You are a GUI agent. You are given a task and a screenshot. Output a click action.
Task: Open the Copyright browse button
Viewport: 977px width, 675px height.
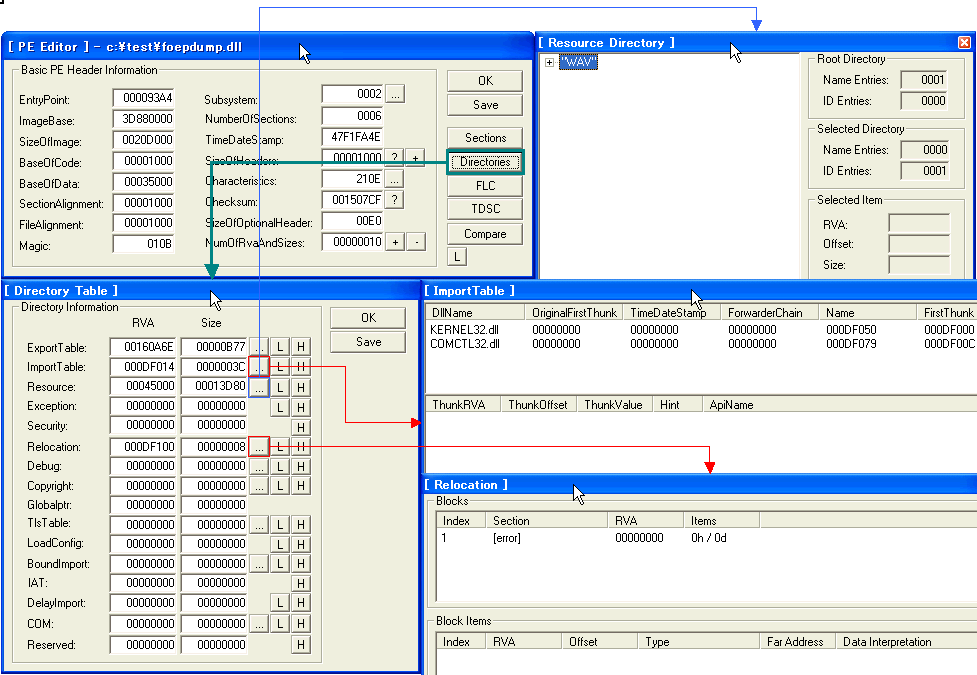click(x=259, y=486)
